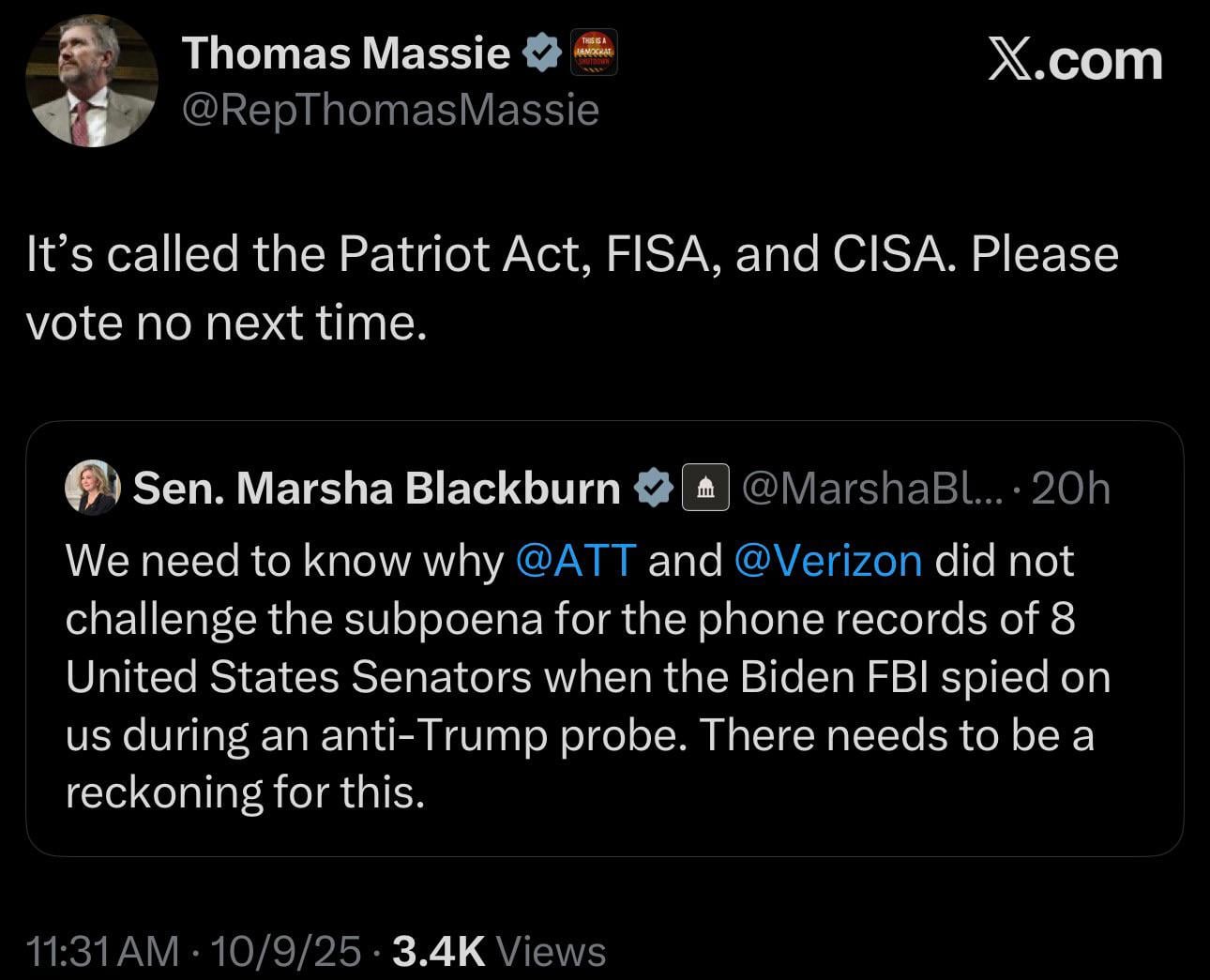Viewport: 1210px width, 980px height.
Task: Click the X.com logo
Action: pyautogui.click(x=1075, y=61)
